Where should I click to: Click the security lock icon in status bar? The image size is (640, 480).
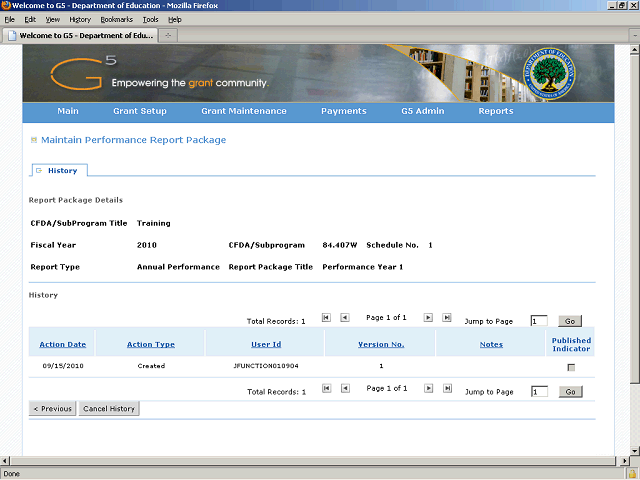pos(632,474)
